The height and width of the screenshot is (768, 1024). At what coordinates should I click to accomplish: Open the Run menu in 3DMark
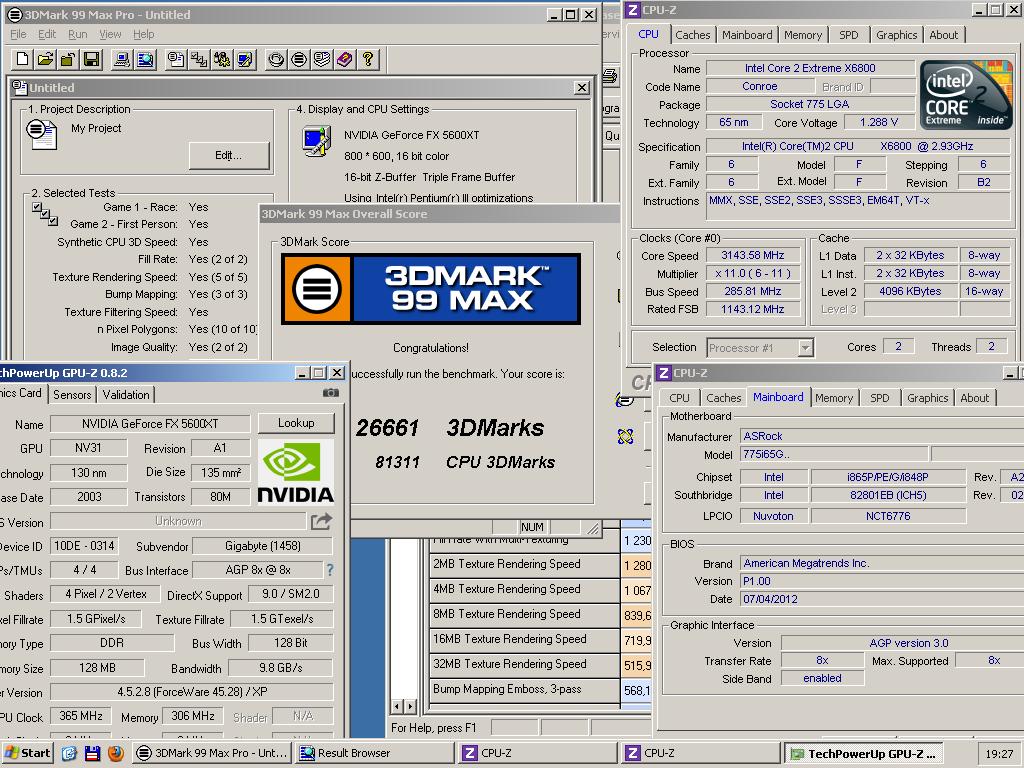point(78,34)
